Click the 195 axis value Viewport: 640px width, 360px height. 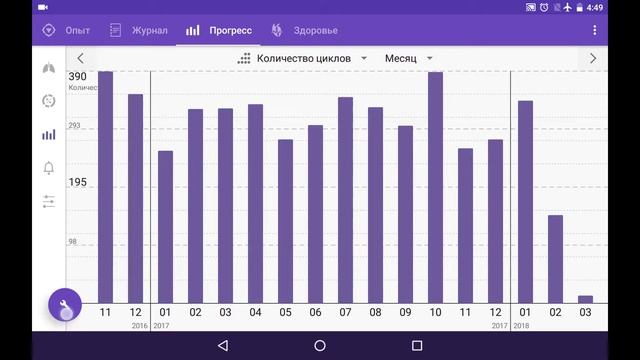pyautogui.click(x=78, y=182)
